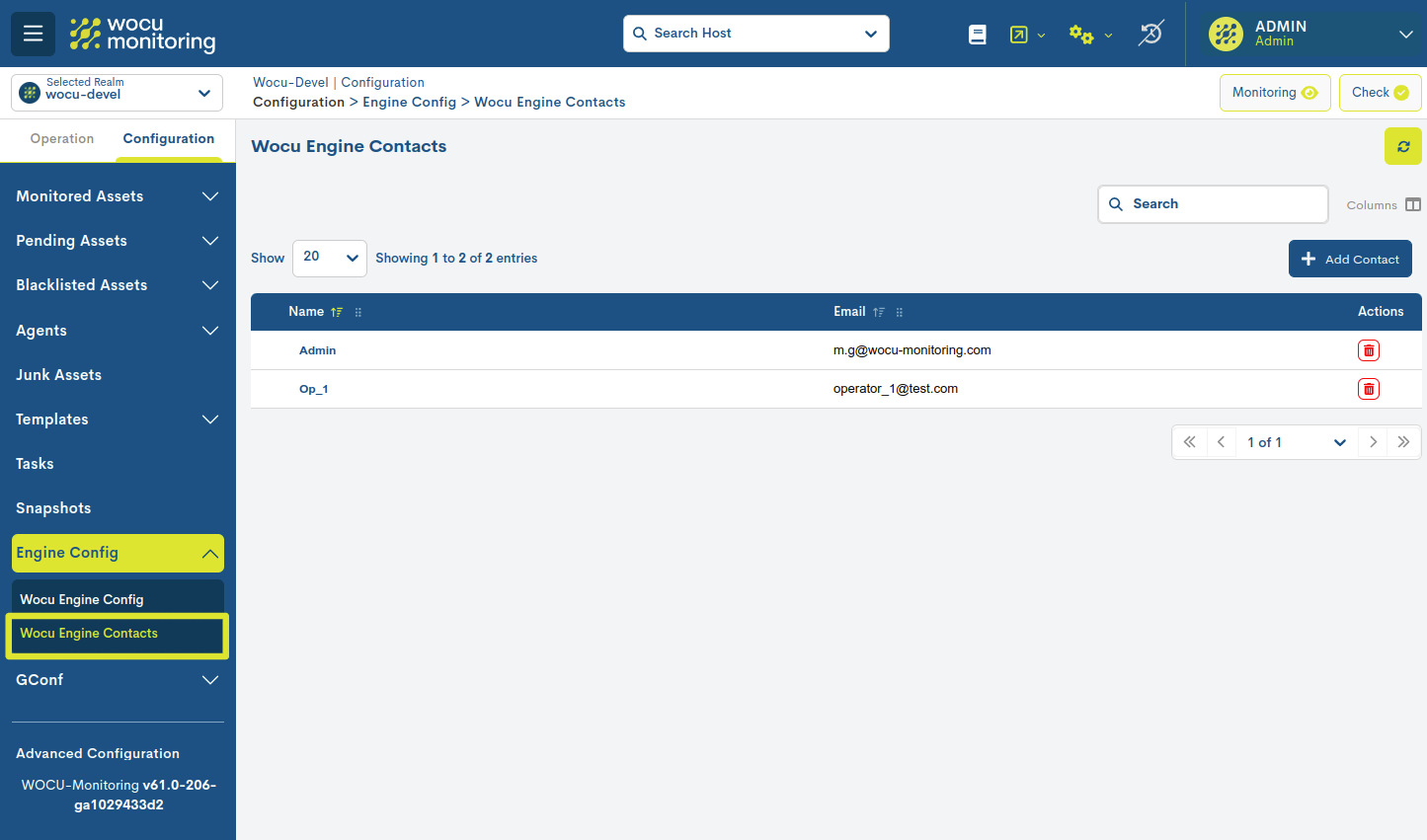Go to previous page

[1221, 442]
